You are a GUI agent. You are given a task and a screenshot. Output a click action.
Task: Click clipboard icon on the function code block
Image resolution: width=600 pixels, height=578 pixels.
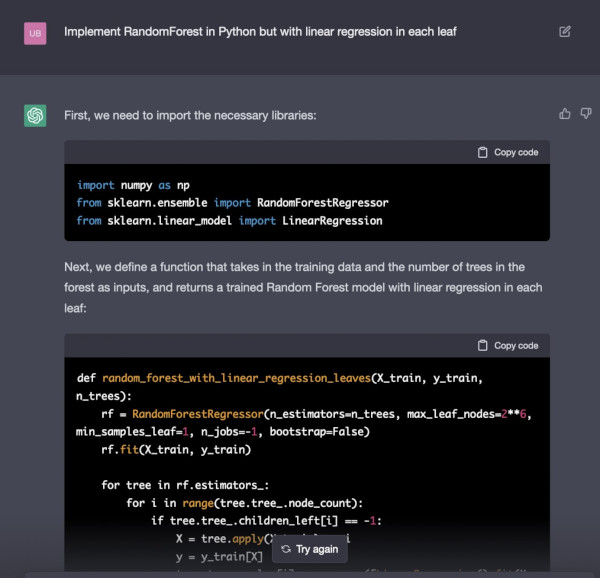pos(483,346)
